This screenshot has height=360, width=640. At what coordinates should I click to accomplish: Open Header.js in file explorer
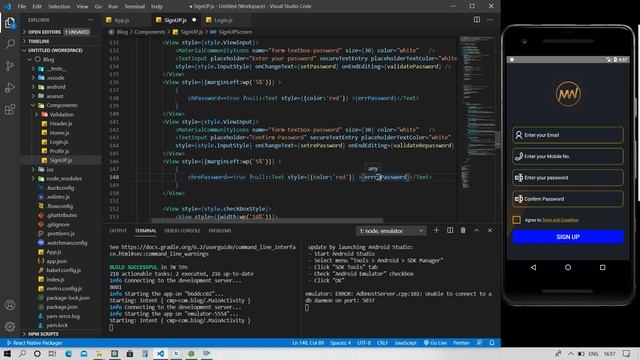60,124
